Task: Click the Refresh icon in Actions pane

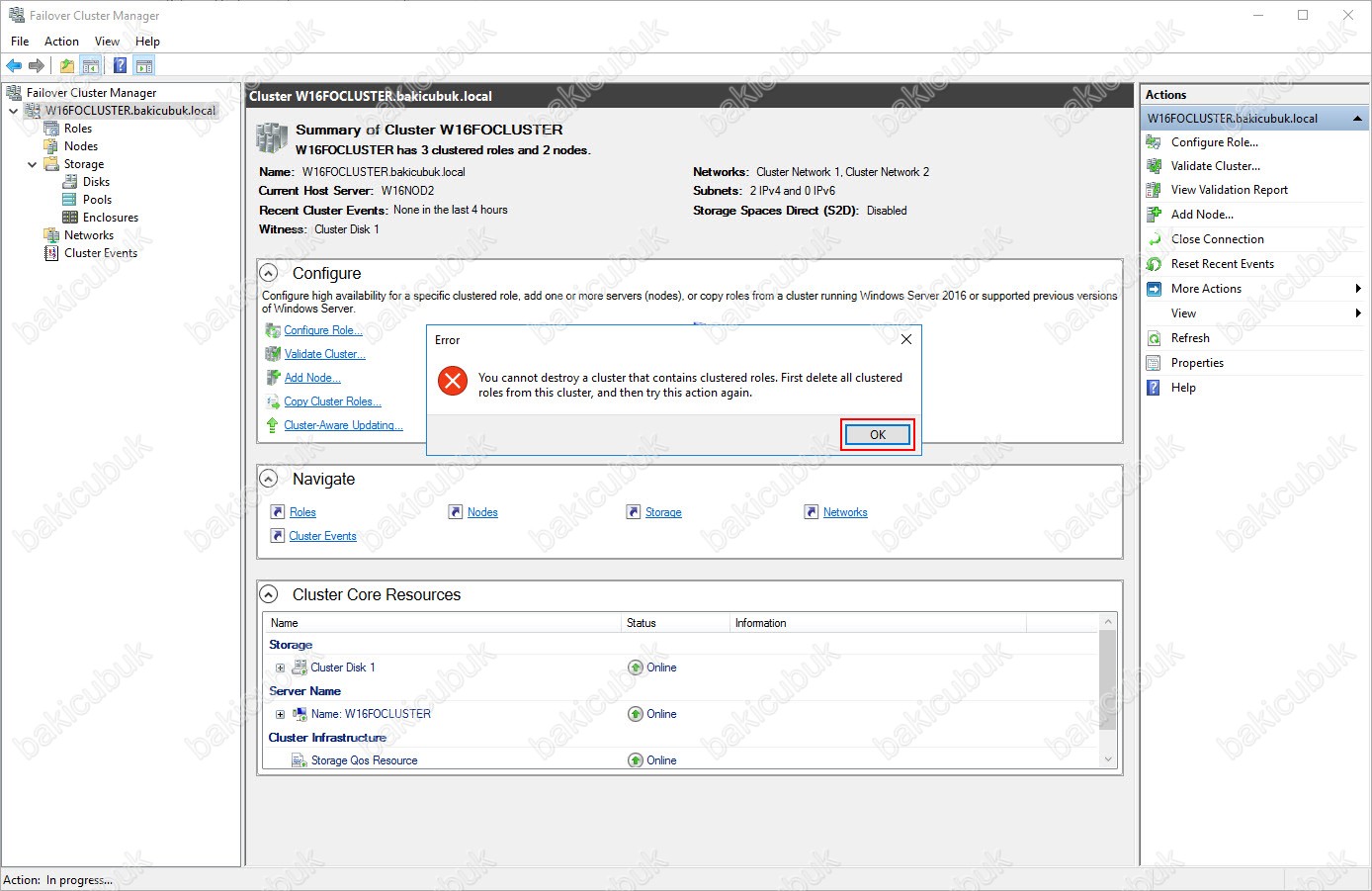Action: (1154, 338)
